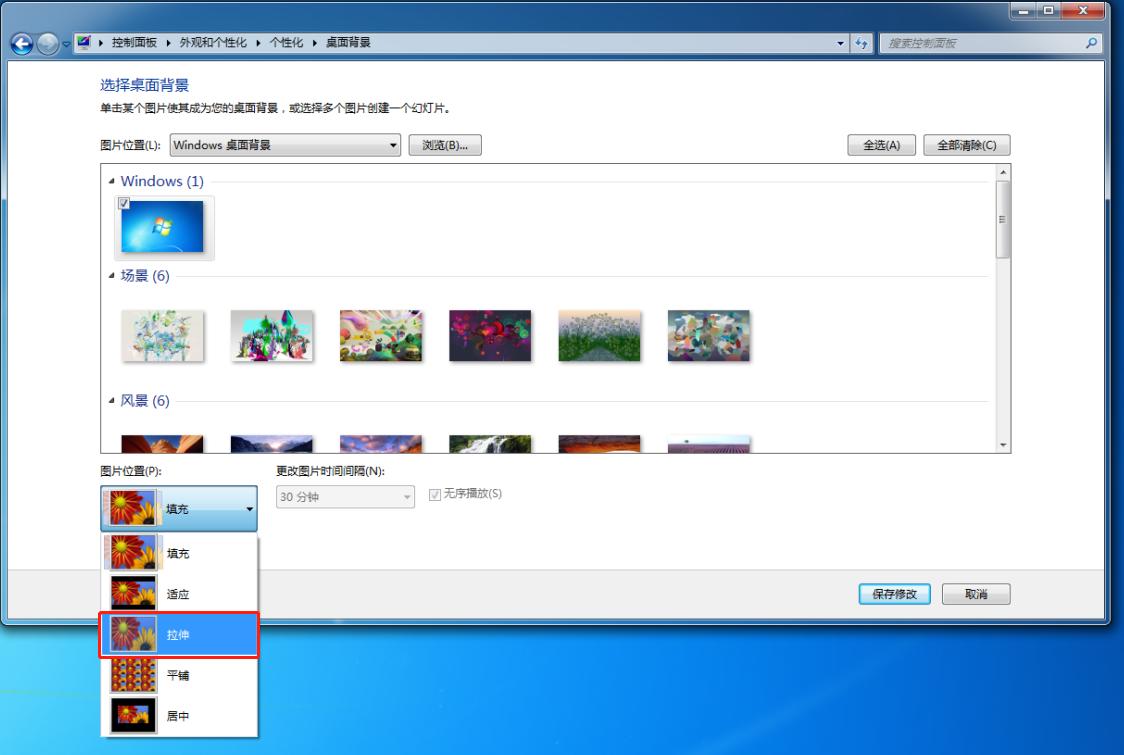Select the last 场景 abstract wallpaper
This screenshot has height=755, width=1124.
click(x=709, y=335)
